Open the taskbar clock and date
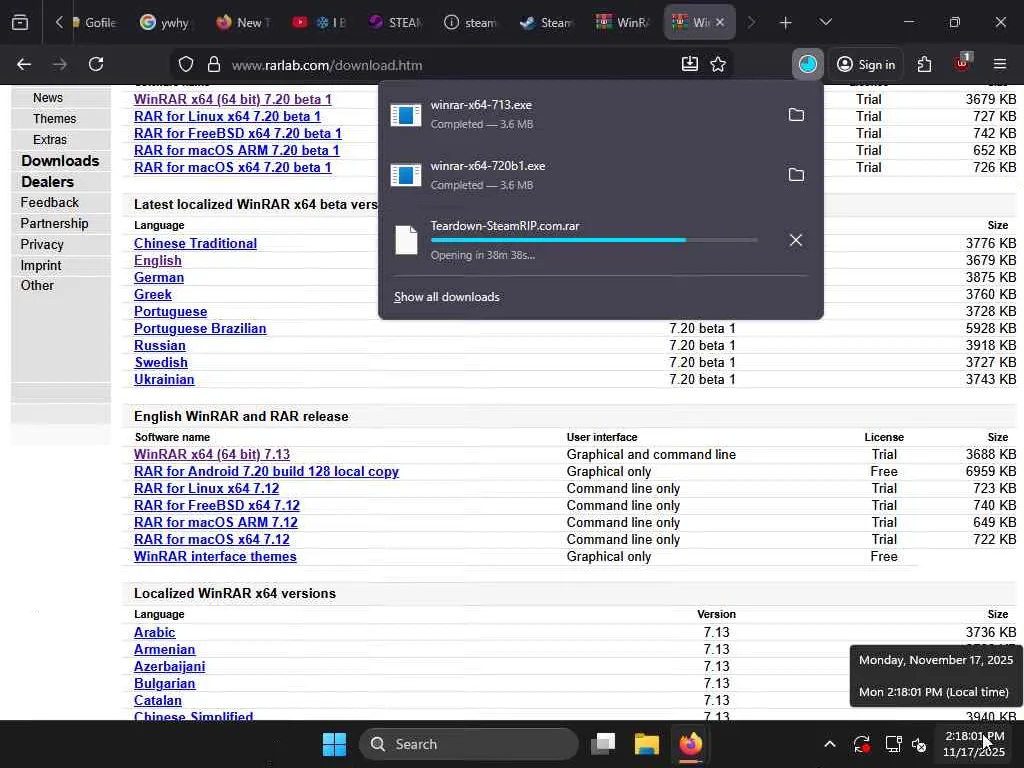Screen dimensions: 1024x768 [975, 744]
